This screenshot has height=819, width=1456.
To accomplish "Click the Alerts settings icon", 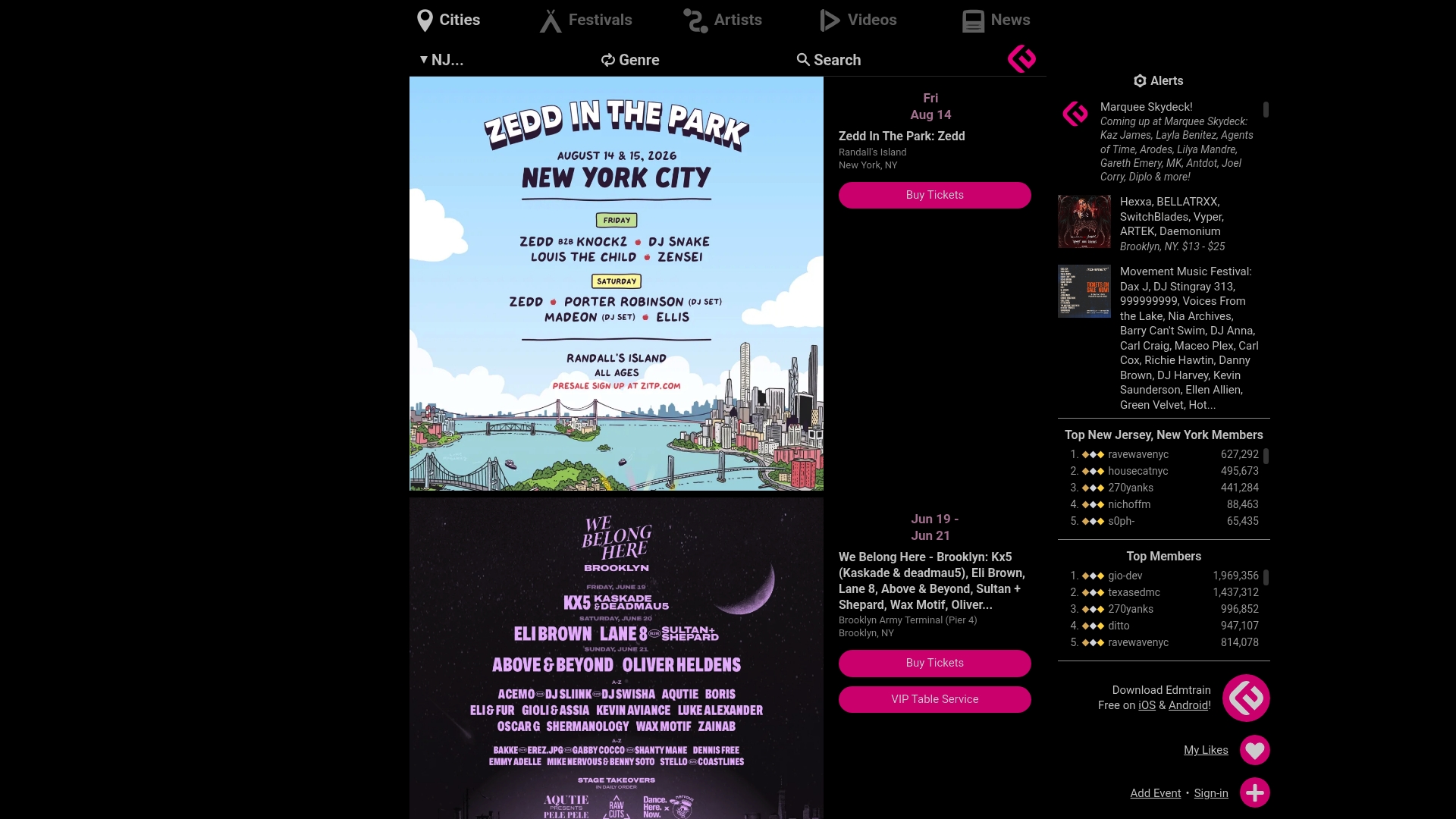I will pyautogui.click(x=1140, y=81).
